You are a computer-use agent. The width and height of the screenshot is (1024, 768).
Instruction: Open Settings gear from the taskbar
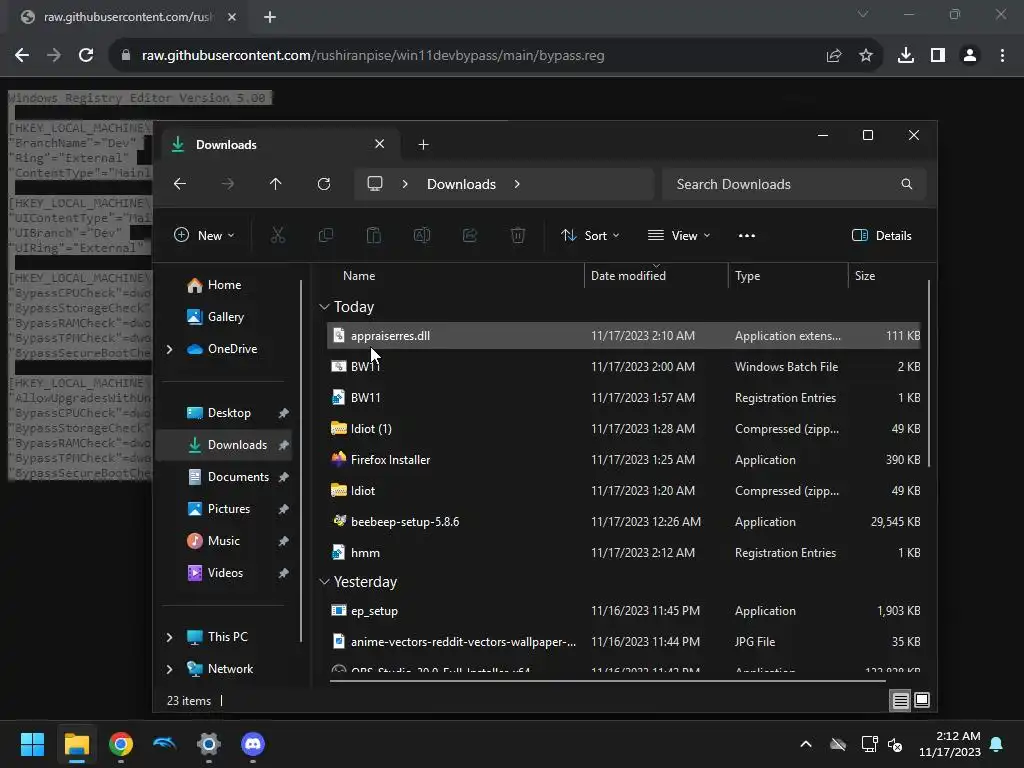pyautogui.click(x=209, y=744)
